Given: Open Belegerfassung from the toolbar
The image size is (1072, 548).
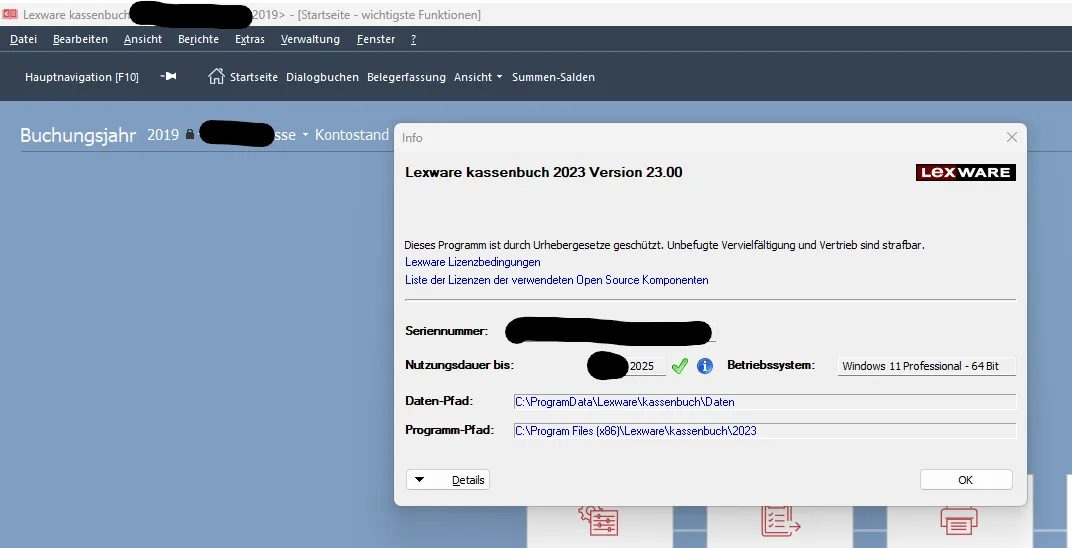Looking at the screenshot, I should tap(406, 77).
